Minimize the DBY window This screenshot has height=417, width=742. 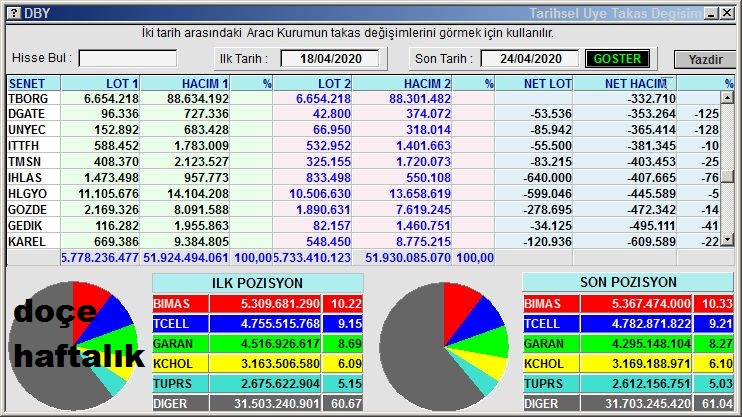[x=711, y=13]
